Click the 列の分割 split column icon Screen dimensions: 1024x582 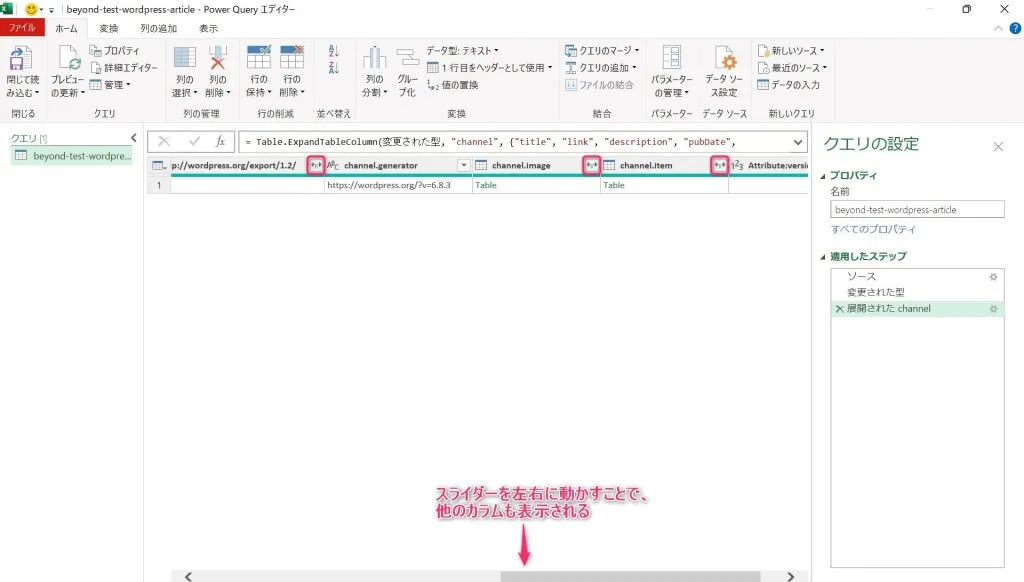[374, 59]
